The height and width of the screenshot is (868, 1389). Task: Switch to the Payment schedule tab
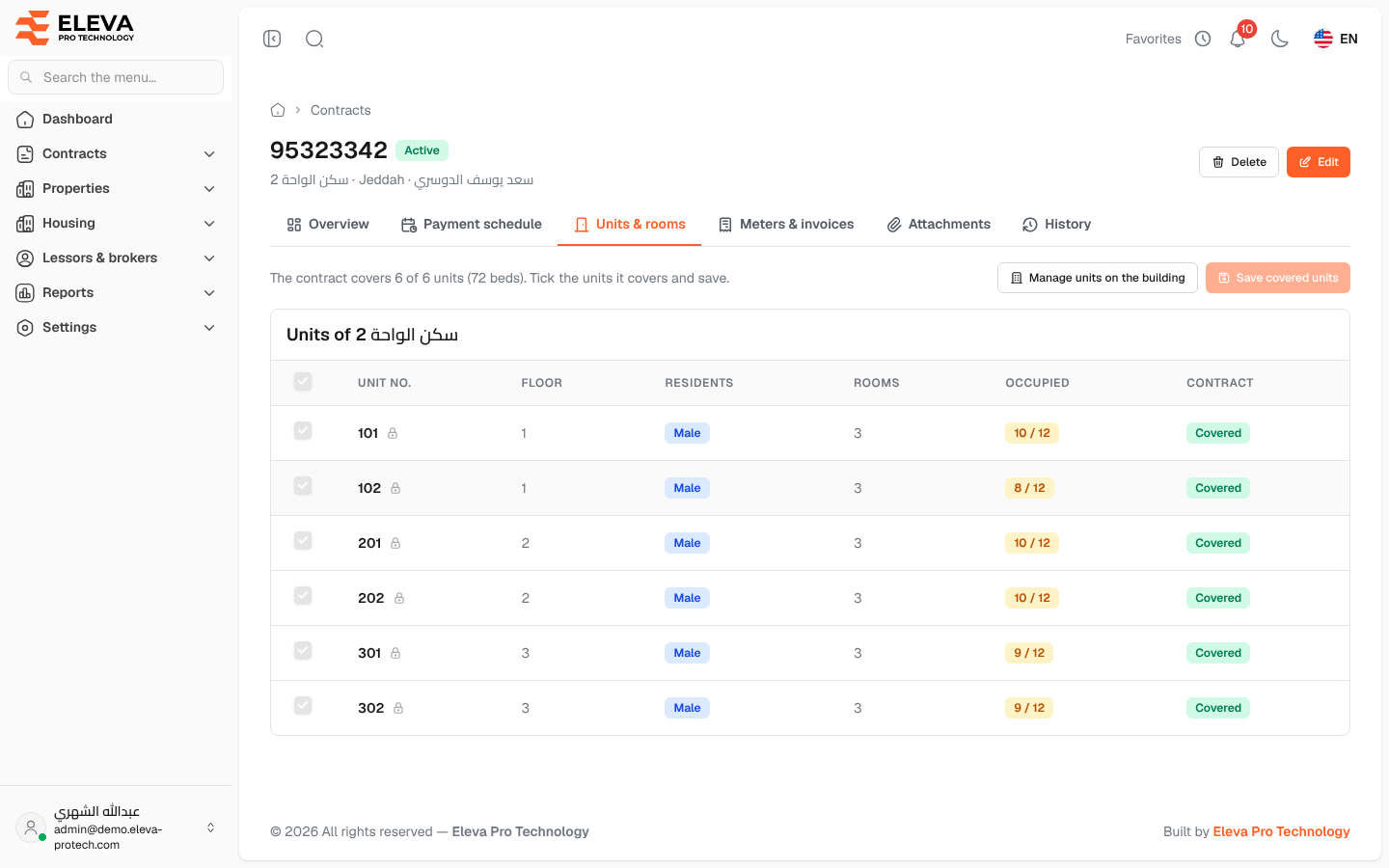[471, 224]
